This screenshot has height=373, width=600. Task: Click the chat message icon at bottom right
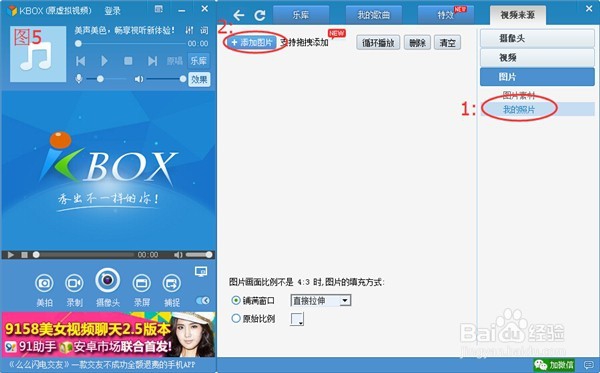click(589, 365)
